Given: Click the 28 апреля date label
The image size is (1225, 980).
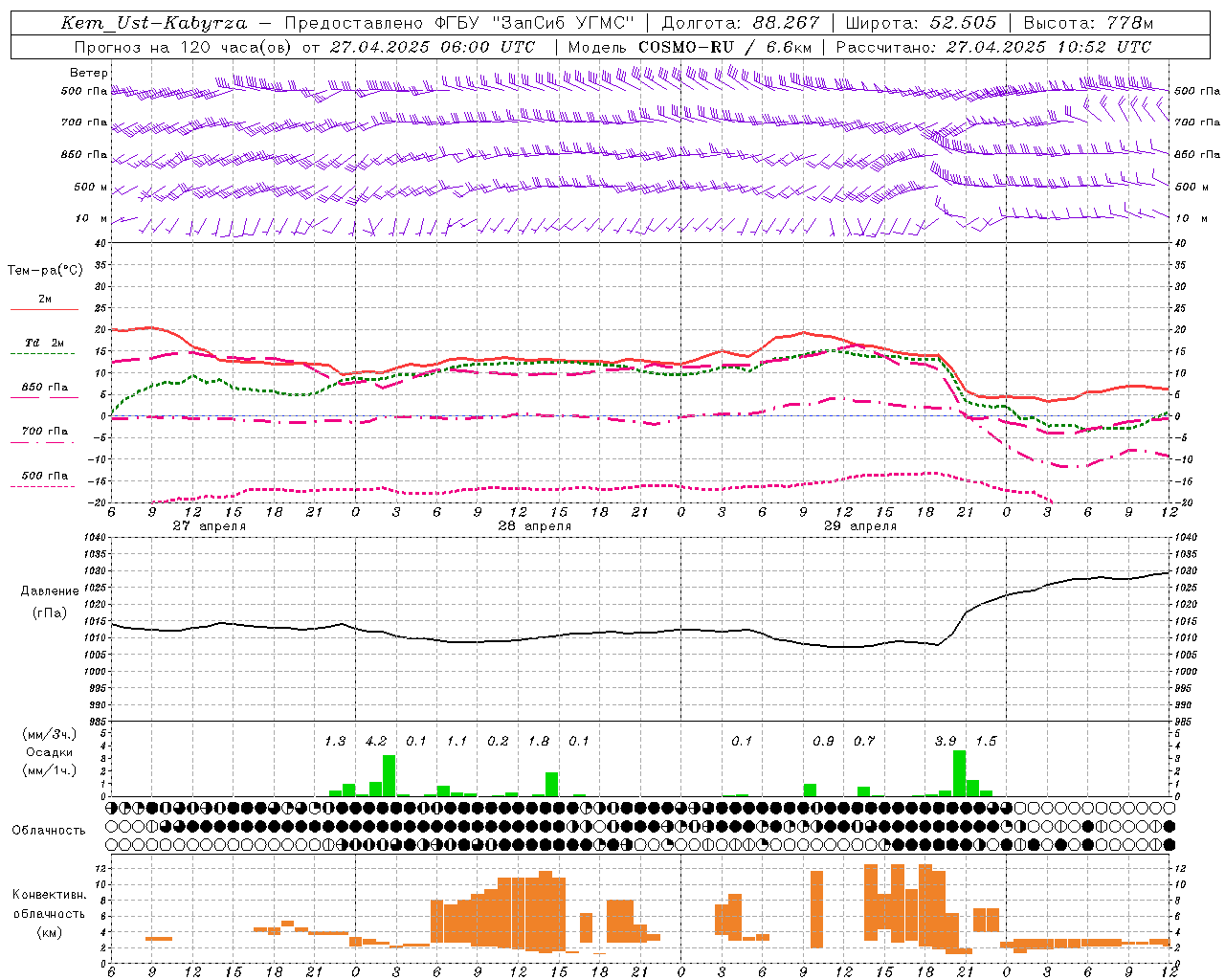Looking at the screenshot, I should pyautogui.click(x=534, y=526).
